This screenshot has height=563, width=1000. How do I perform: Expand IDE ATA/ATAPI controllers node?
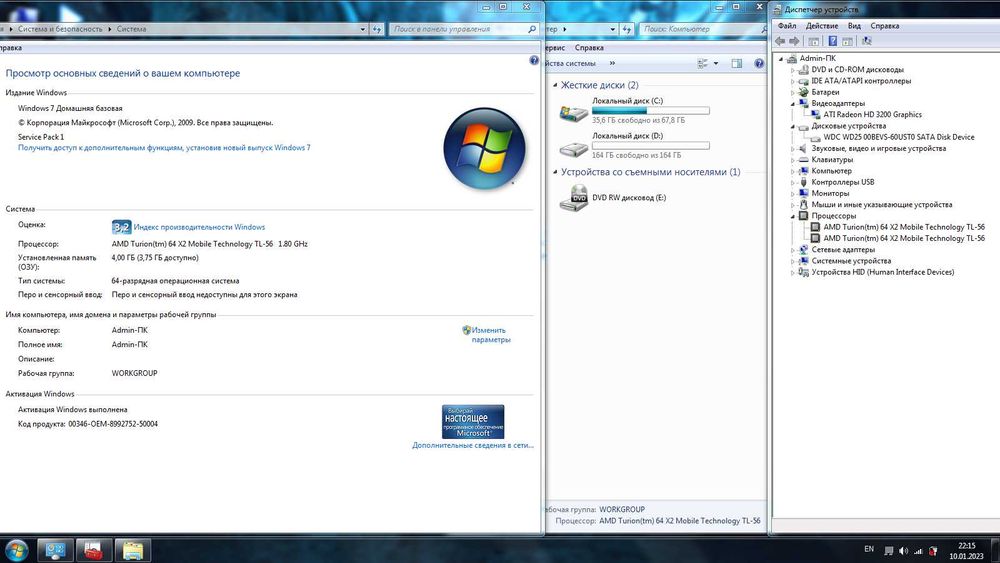click(x=793, y=82)
